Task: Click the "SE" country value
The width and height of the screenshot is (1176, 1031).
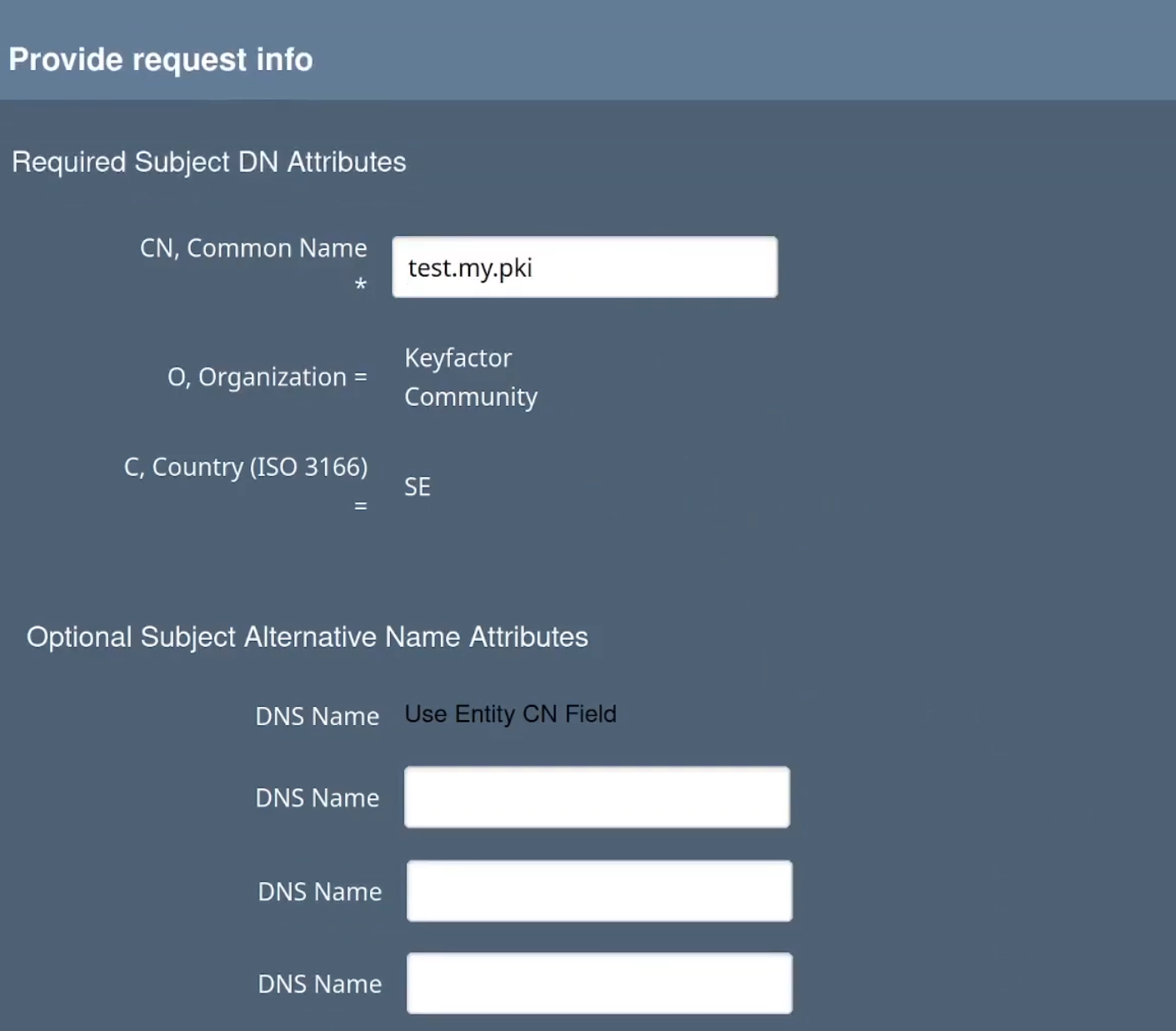Action: click(x=417, y=488)
